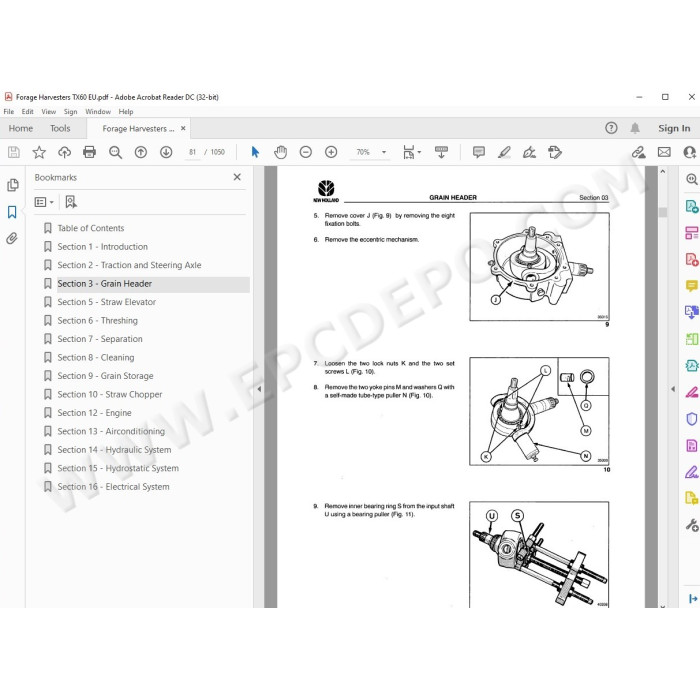Open the Help menu
Viewport: 700px width, 700px height.
tap(126, 112)
